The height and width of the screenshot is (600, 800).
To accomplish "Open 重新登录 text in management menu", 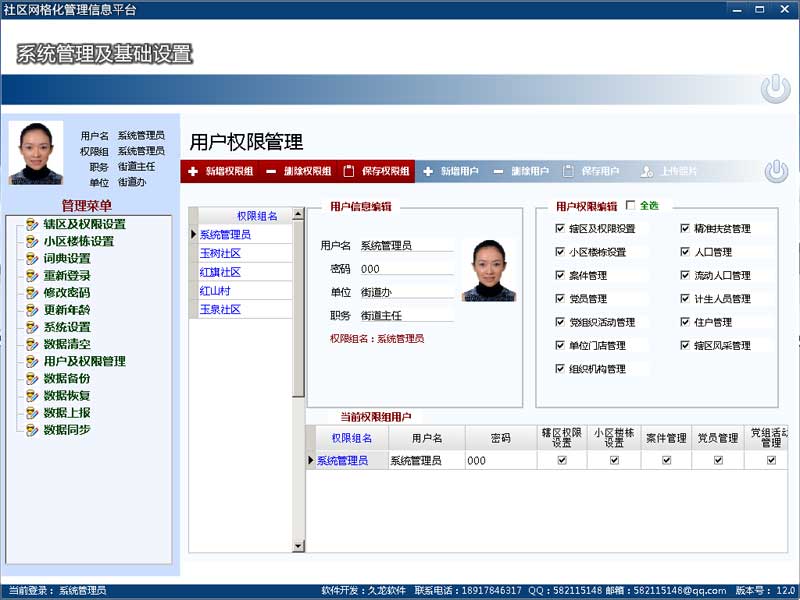I will (x=67, y=276).
